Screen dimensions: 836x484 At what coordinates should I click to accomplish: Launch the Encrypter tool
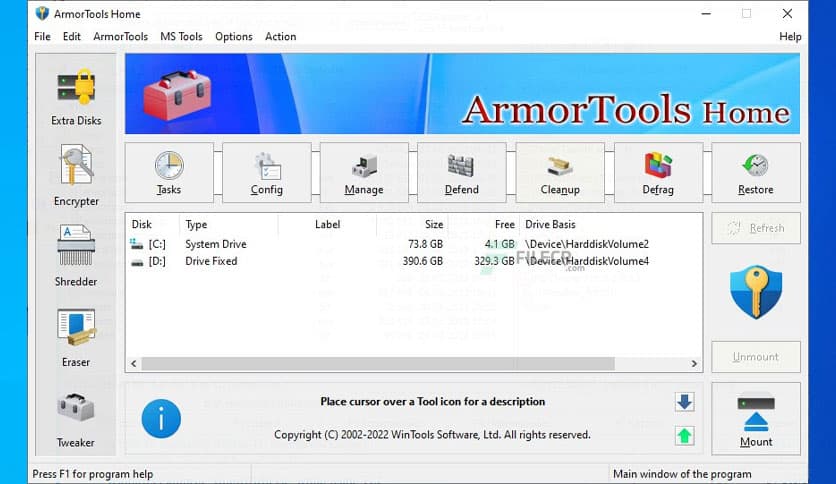point(76,175)
